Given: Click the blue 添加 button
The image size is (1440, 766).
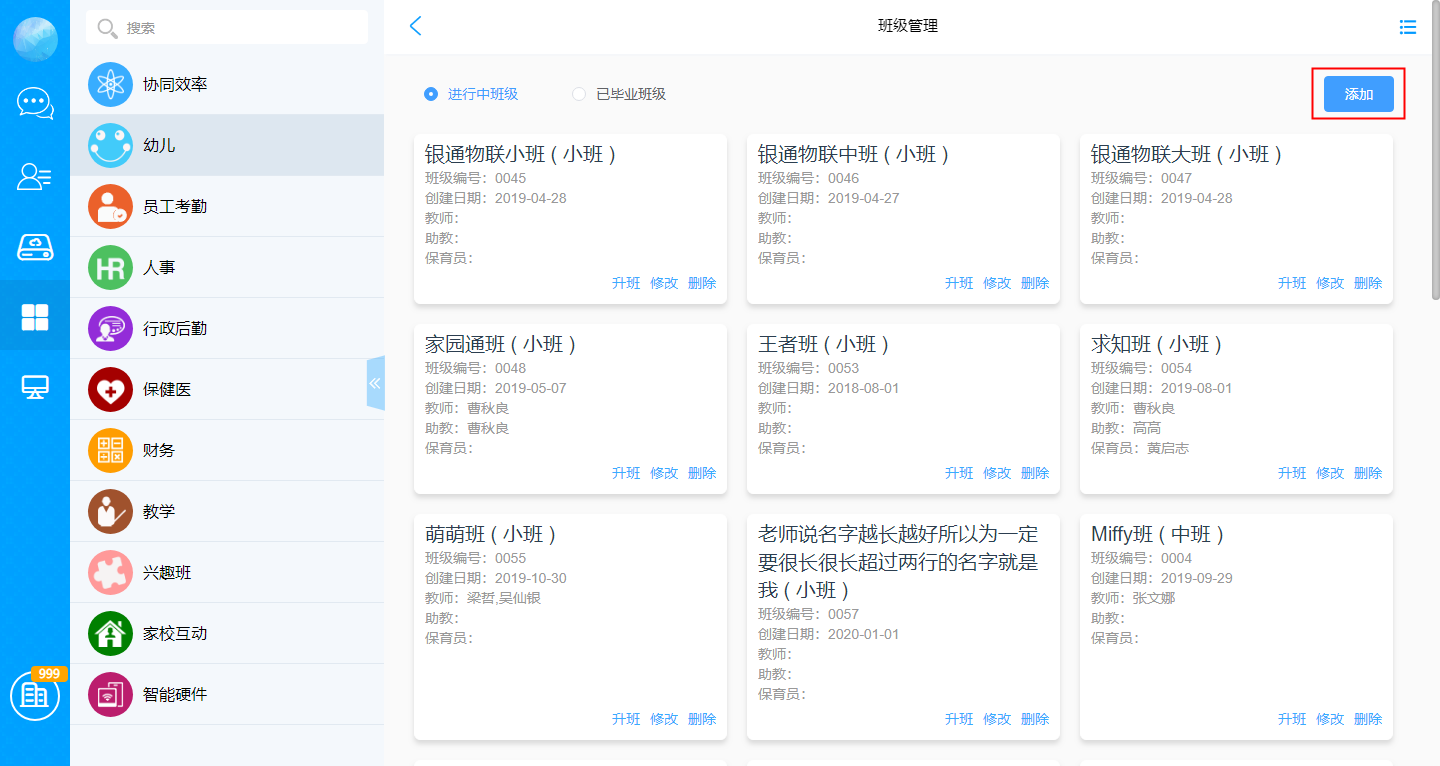Looking at the screenshot, I should tap(1358, 94).
